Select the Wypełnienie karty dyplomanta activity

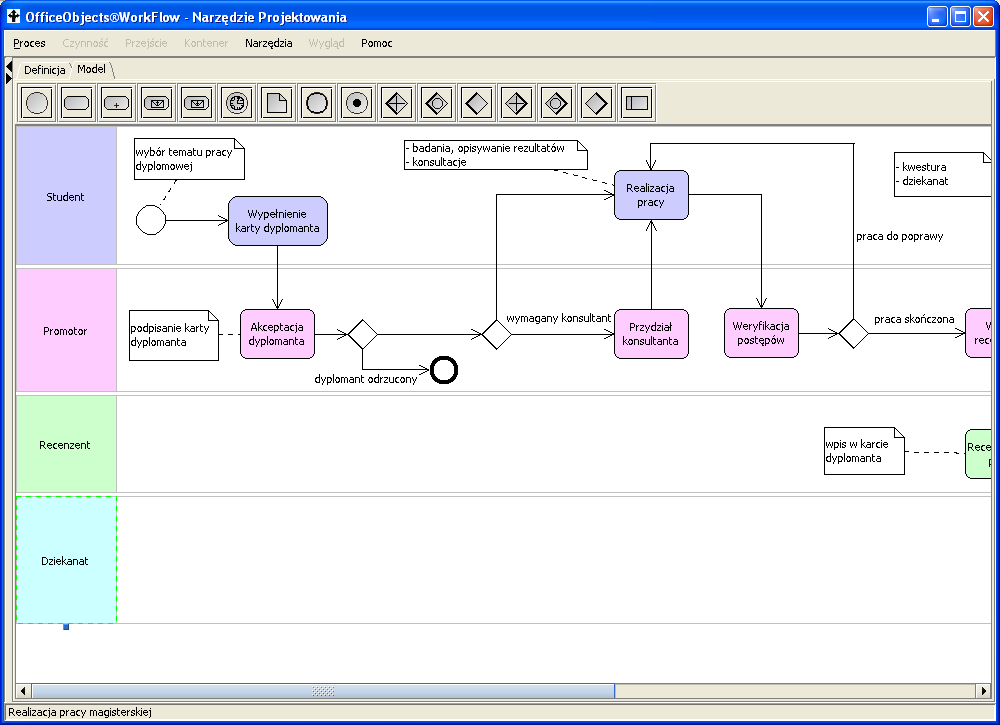[x=277, y=221]
